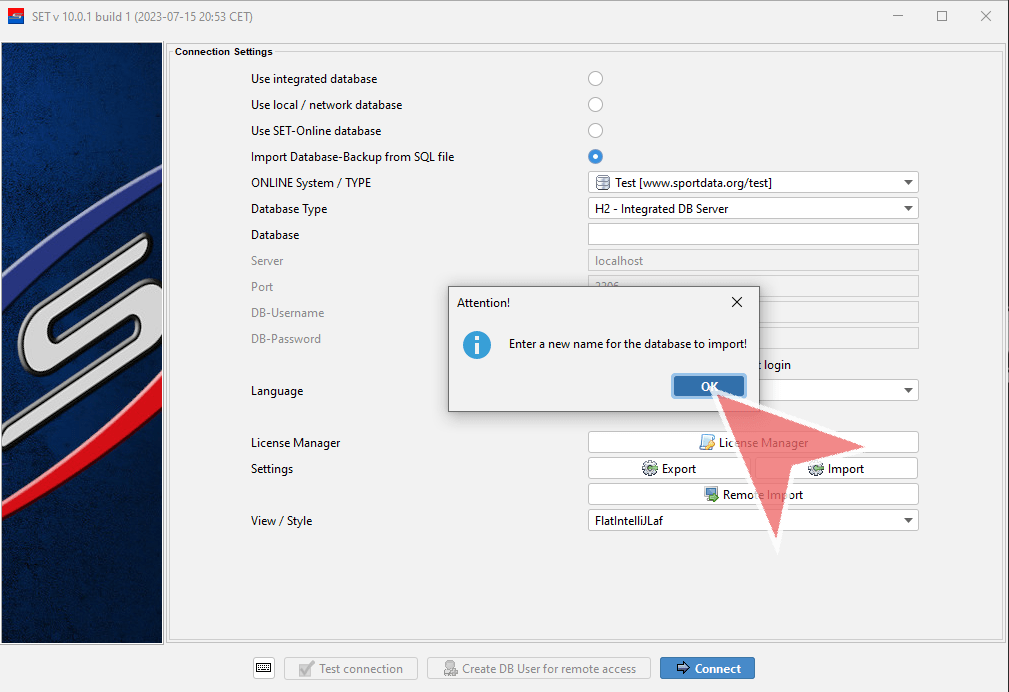The height and width of the screenshot is (692, 1009).
Task: Expand the Language dropdown arrow
Action: point(908,391)
